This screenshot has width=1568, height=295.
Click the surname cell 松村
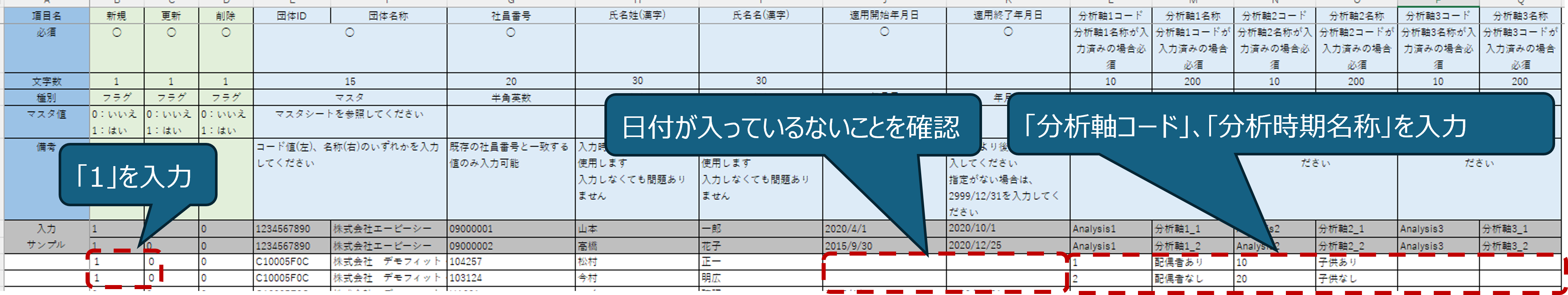pos(636,261)
